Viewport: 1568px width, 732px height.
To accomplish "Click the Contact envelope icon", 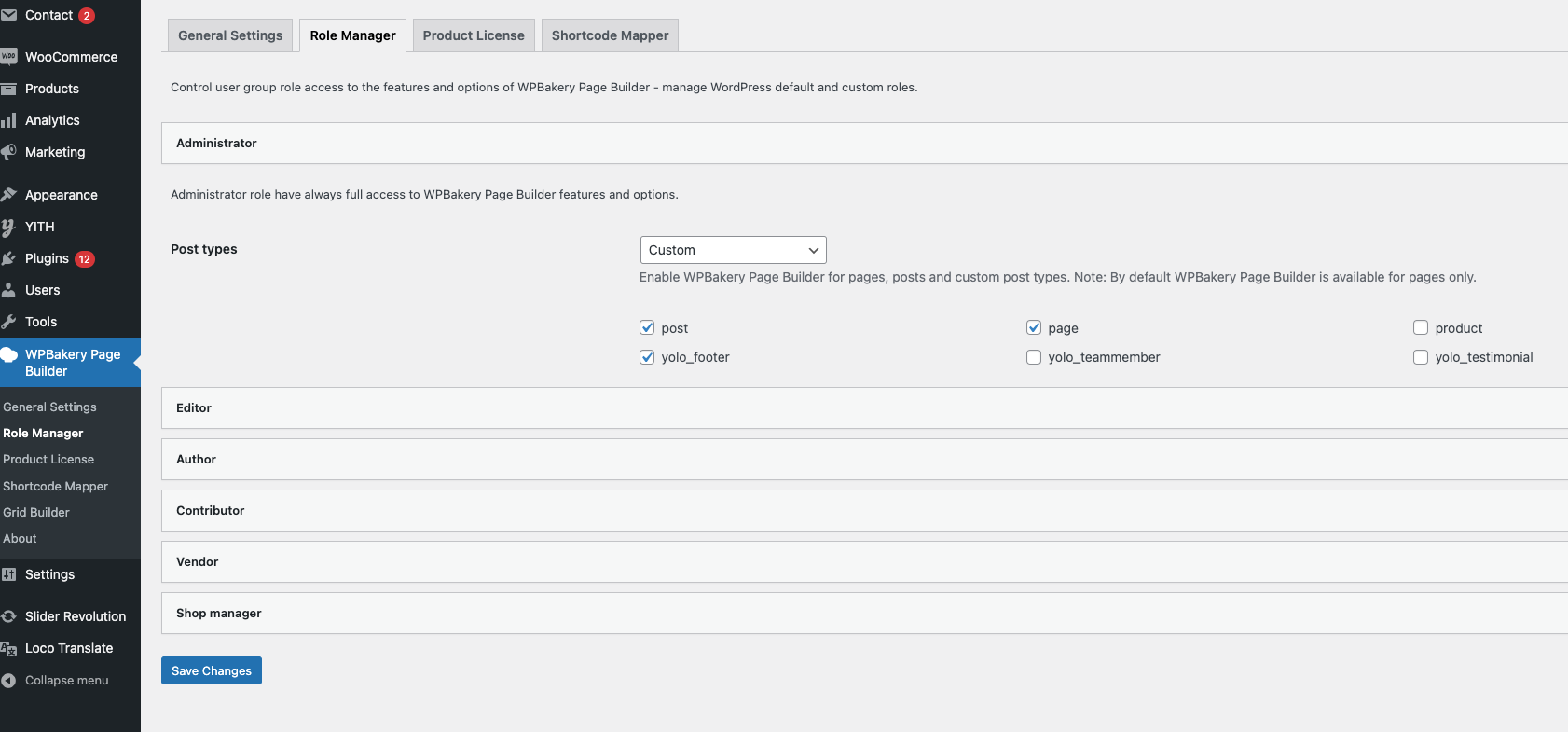I will (x=8, y=15).
